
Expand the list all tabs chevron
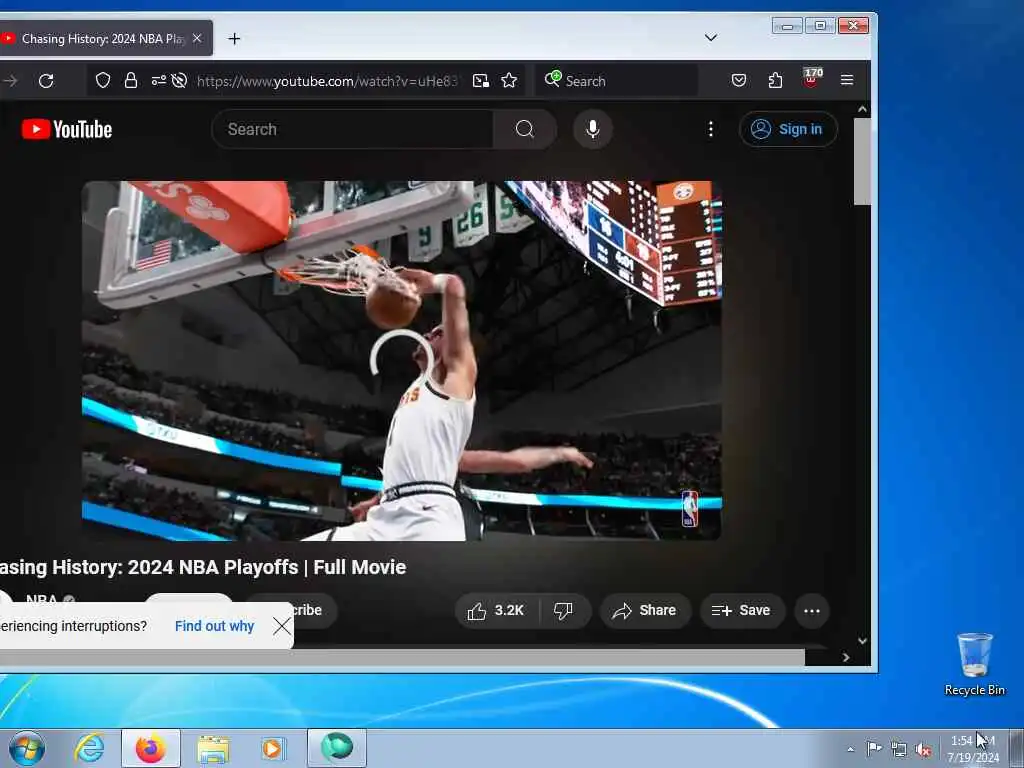[x=711, y=38]
